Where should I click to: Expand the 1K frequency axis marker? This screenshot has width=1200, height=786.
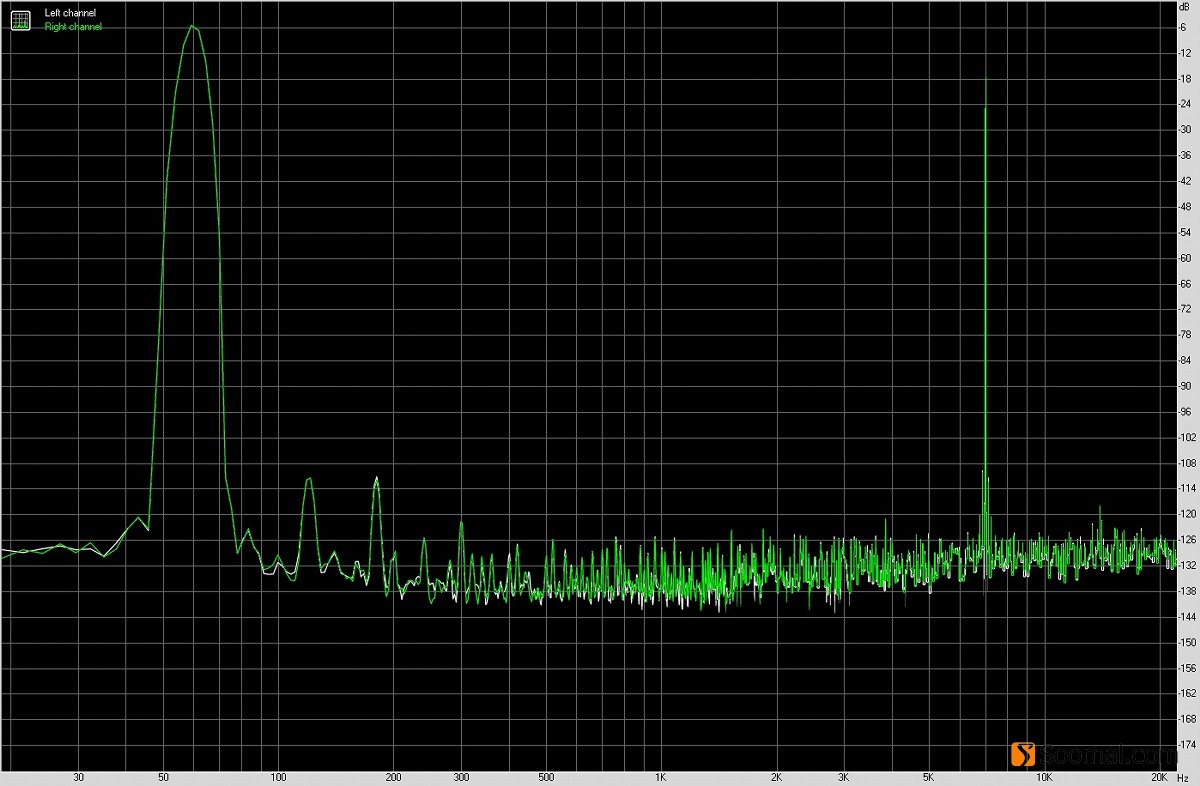pos(659,775)
